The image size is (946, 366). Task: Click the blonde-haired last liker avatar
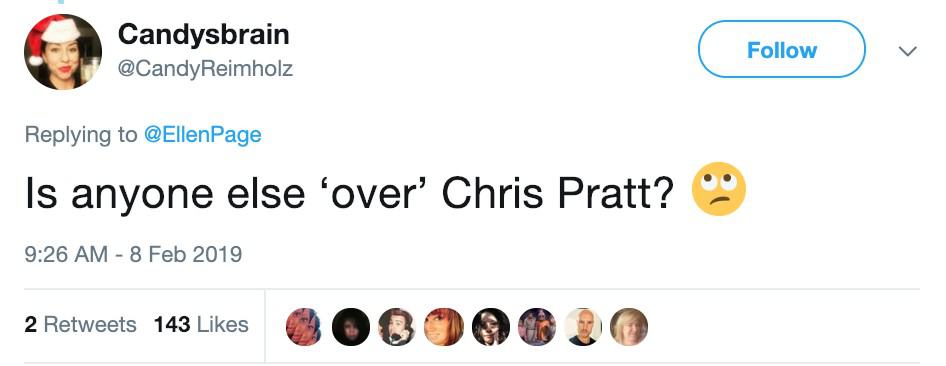click(629, 327)
